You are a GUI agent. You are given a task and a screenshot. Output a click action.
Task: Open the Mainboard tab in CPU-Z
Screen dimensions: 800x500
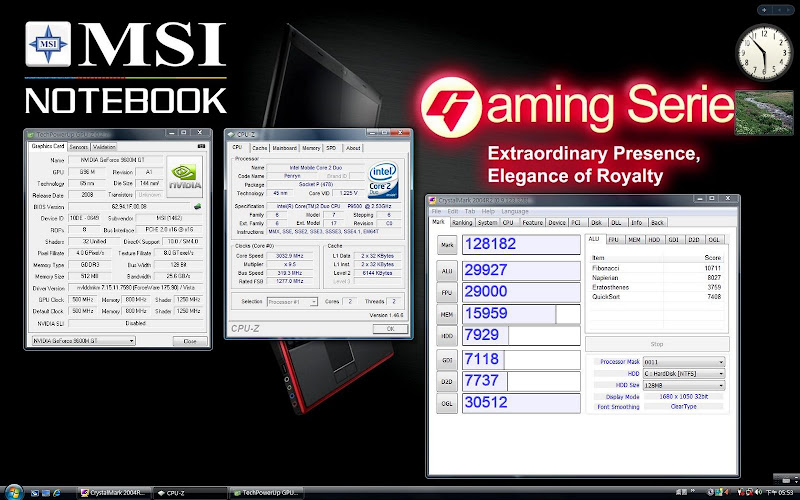coord(284,148)
